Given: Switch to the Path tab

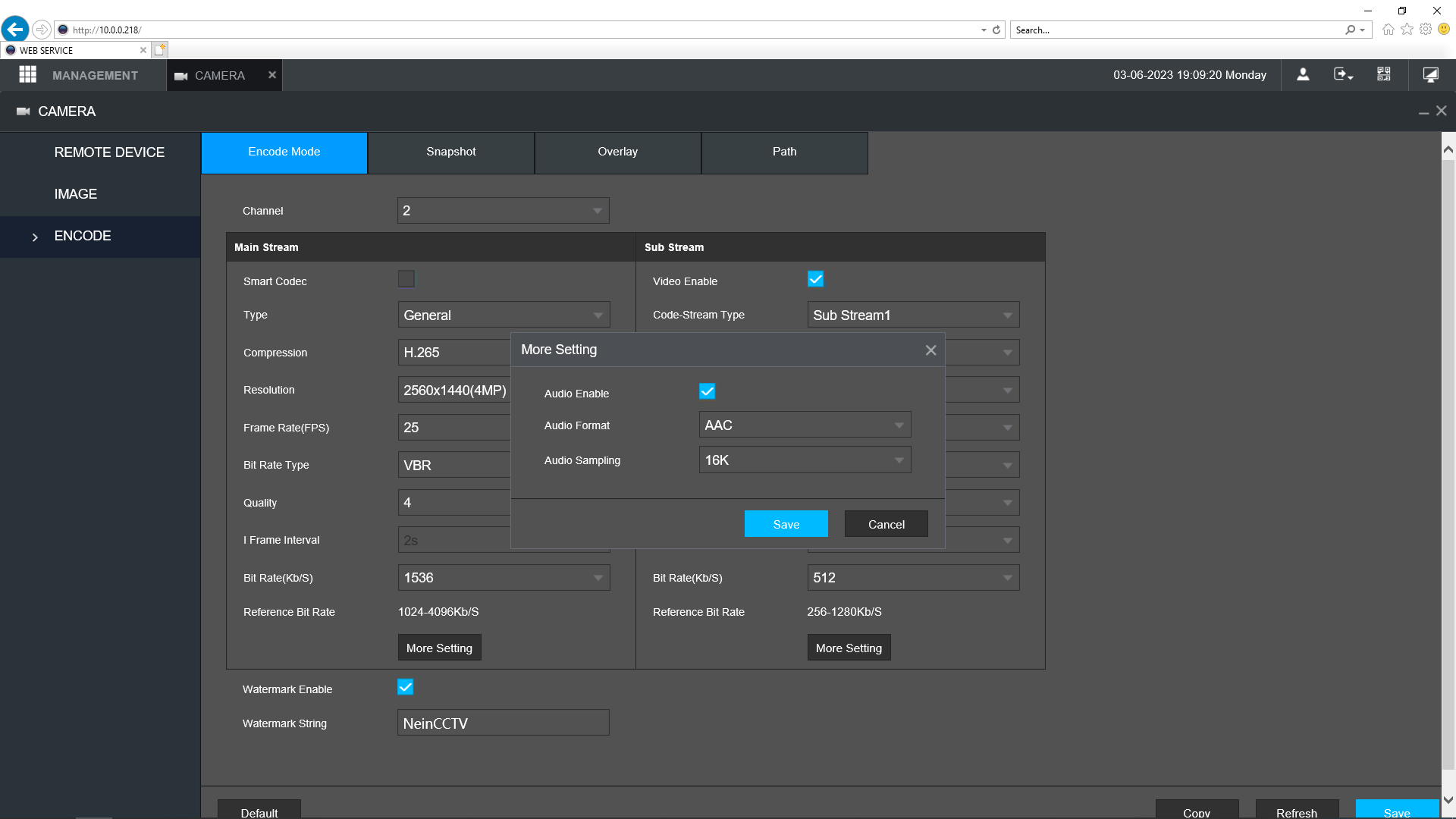Looking at the screenshot, I should (x=785, y=152).
